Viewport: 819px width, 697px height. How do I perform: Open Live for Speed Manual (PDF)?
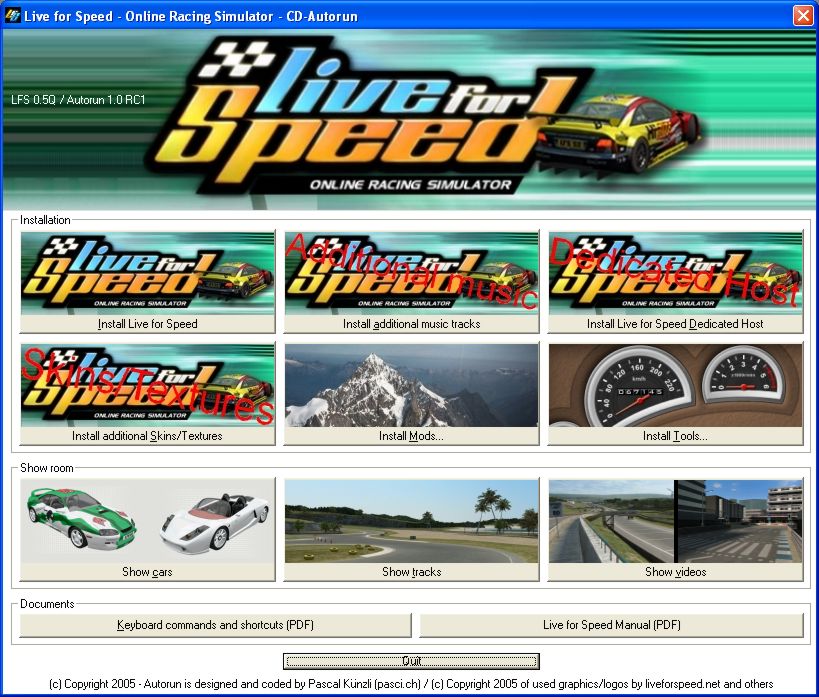click(x=612, y=625)
